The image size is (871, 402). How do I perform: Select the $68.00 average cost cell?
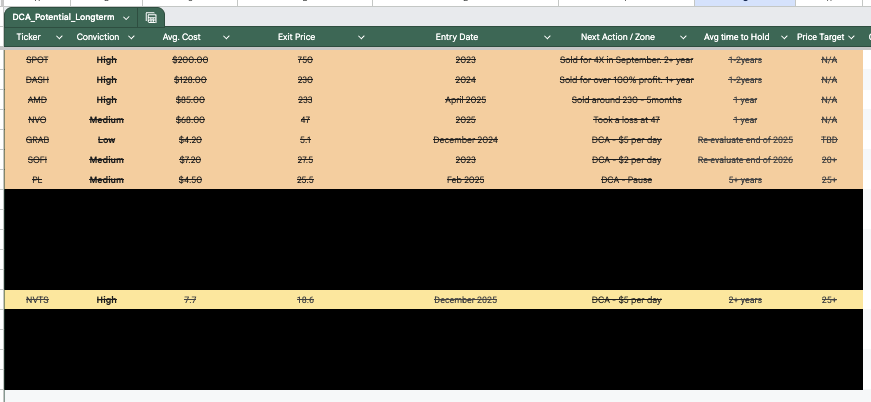[190, 120]
